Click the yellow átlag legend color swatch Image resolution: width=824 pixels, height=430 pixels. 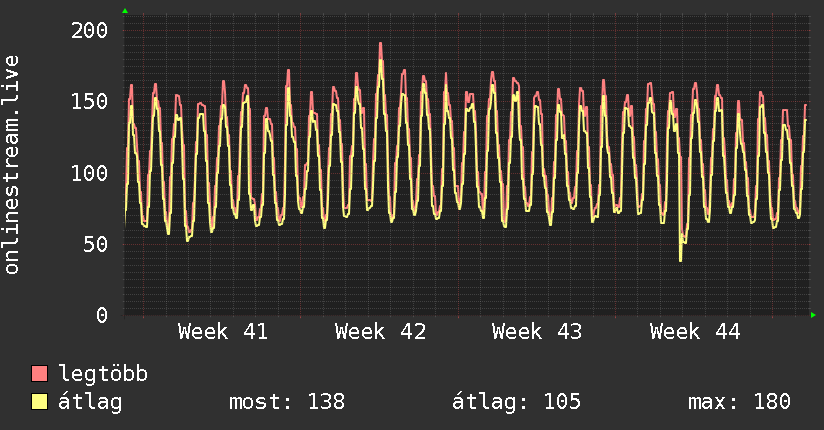40,403
